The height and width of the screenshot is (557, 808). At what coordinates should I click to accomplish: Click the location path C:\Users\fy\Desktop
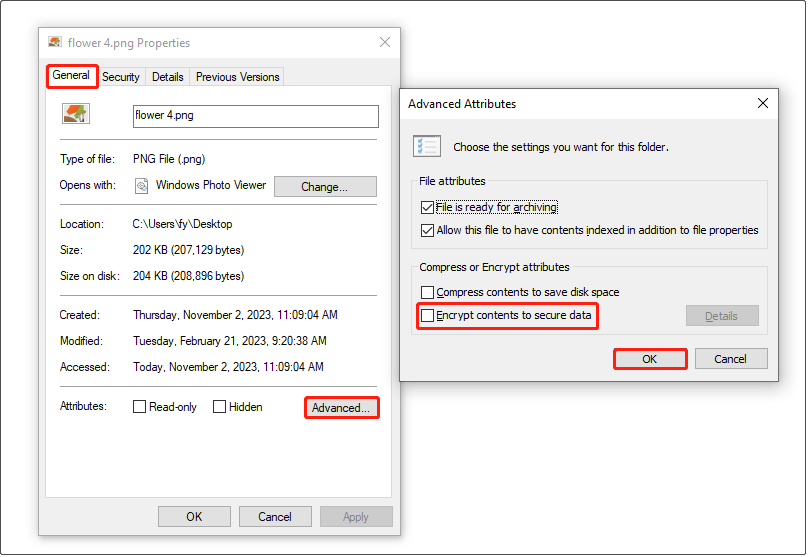[x=182, y=224]
